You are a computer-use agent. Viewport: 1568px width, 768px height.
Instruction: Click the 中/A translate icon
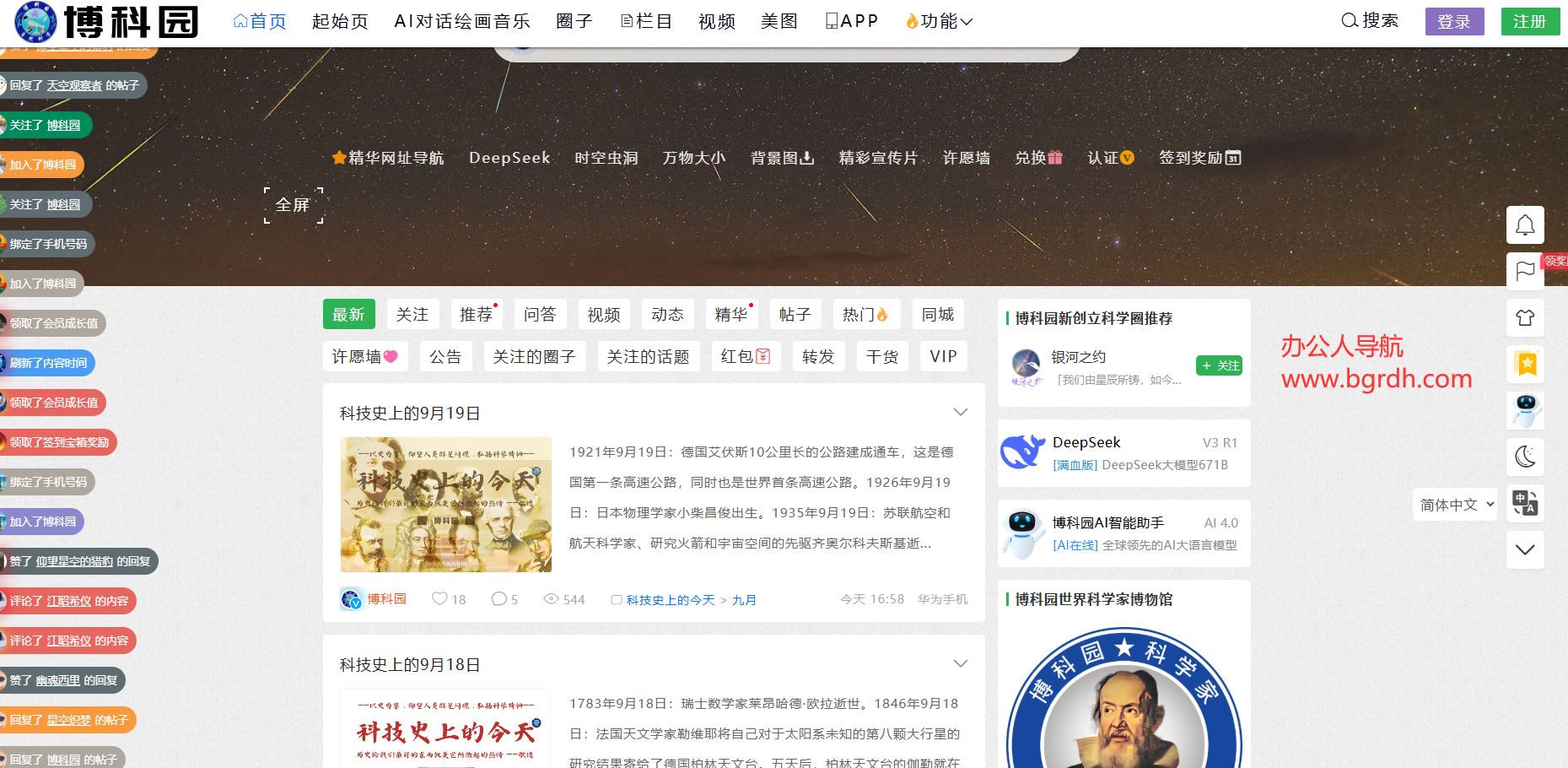pyautogui.click(x=1525, y=503)
